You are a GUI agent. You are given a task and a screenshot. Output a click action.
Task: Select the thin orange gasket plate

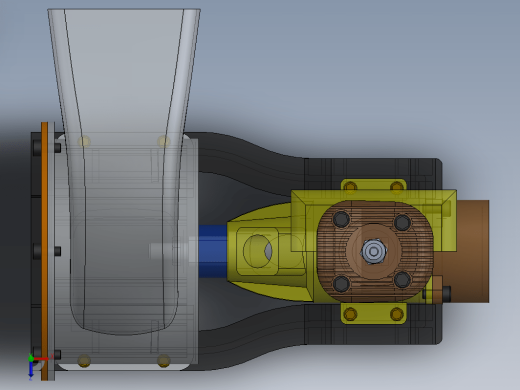[45, 251]
